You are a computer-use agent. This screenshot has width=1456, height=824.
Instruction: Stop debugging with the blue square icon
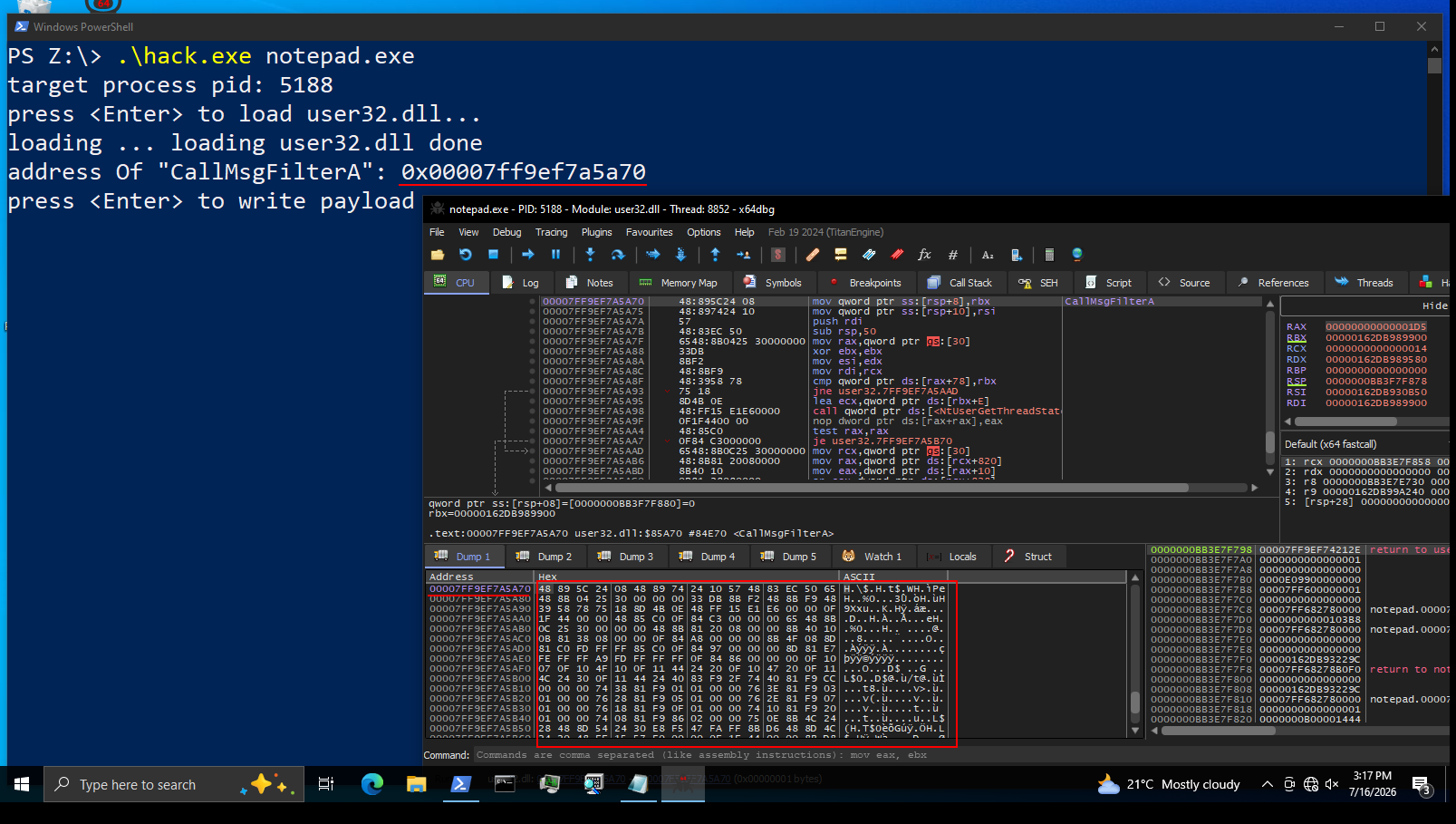coord(494,255)
